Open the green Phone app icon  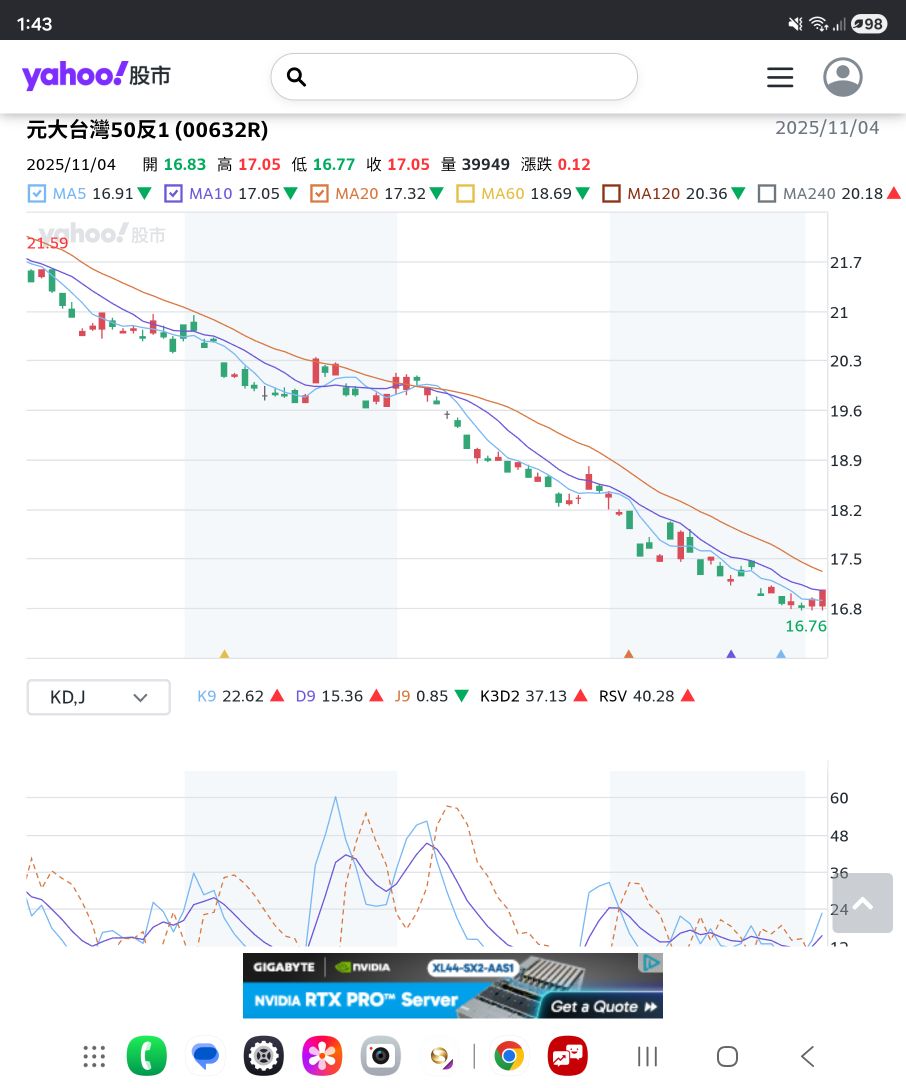click(147, 1056)
